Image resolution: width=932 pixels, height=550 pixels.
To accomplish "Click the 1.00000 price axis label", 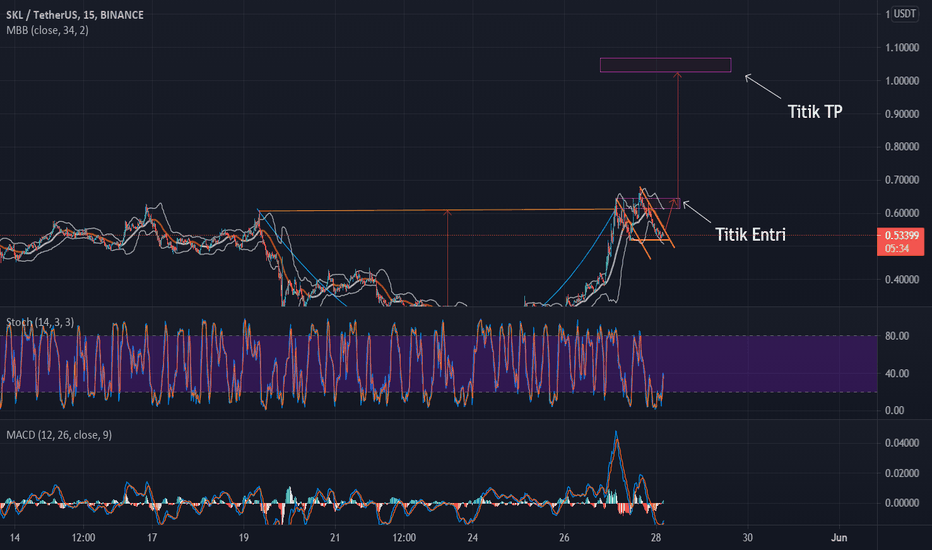I will [x=902, y=81].
